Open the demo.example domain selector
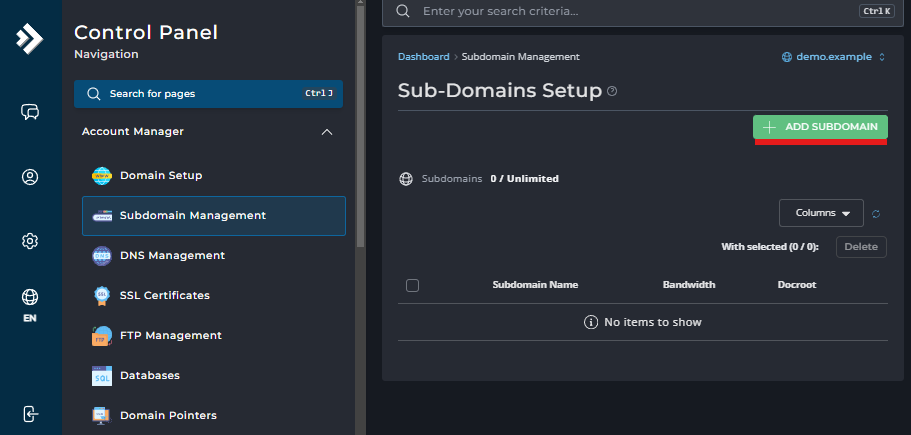Viewport: 911px width, 435px height. coord(833,57)
